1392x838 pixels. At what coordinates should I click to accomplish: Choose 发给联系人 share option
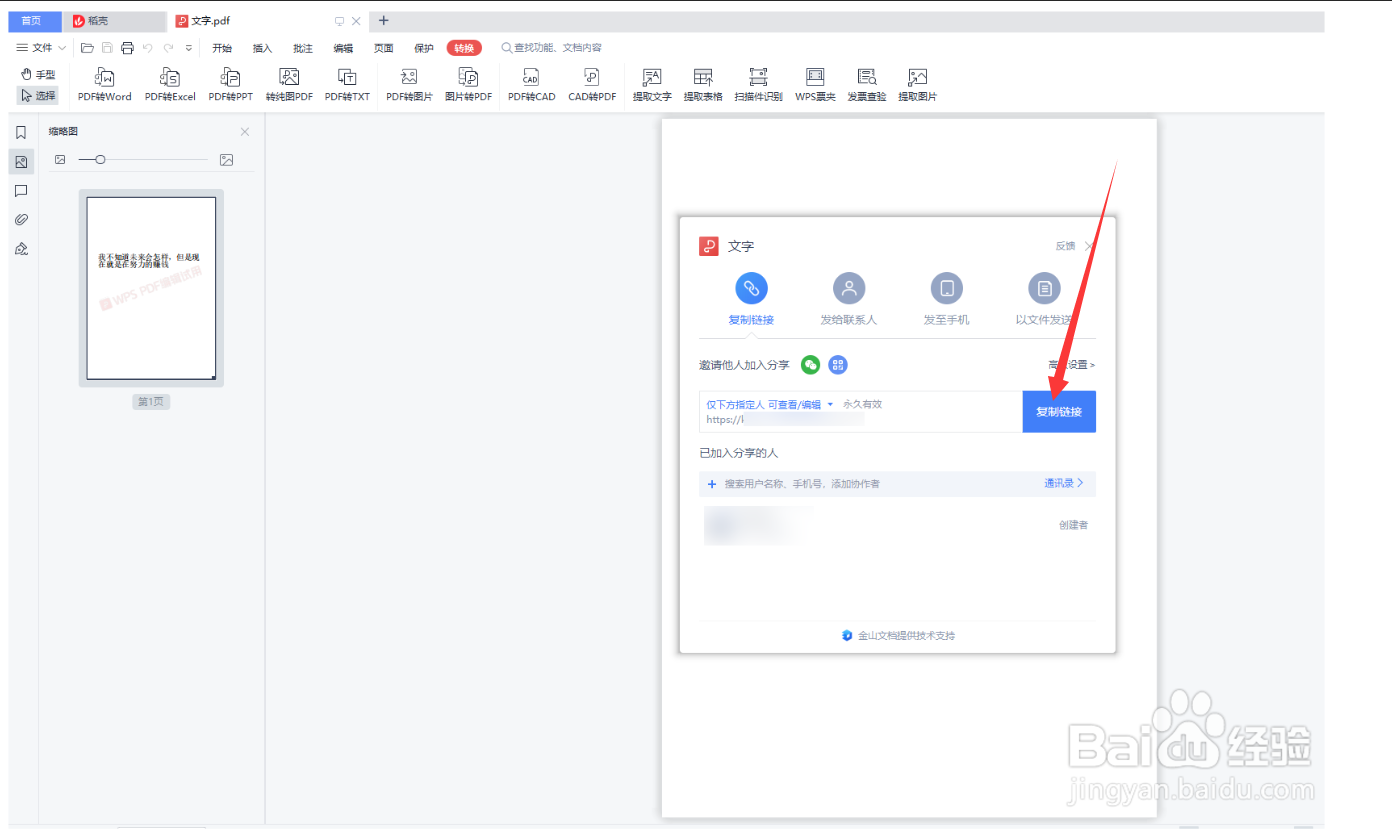click(x=849, y=300)
